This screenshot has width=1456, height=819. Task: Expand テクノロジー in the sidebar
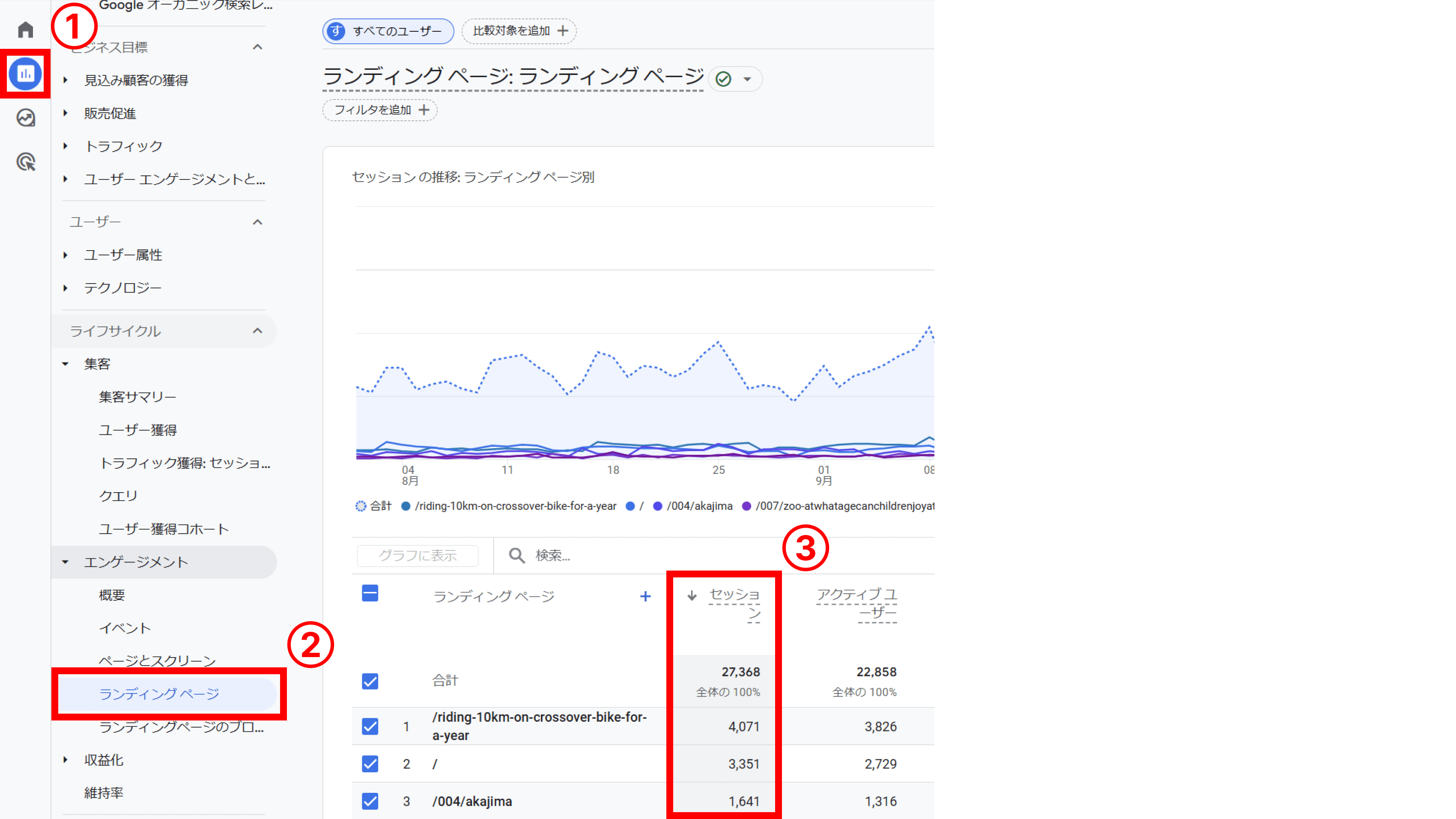click(66, 288)
